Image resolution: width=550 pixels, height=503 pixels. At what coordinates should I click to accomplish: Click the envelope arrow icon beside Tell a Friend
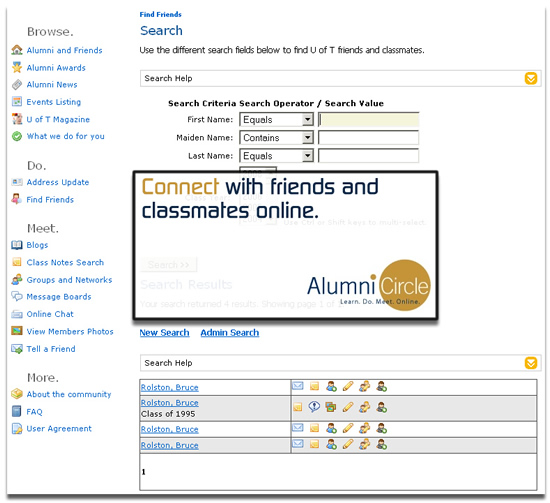16,349
